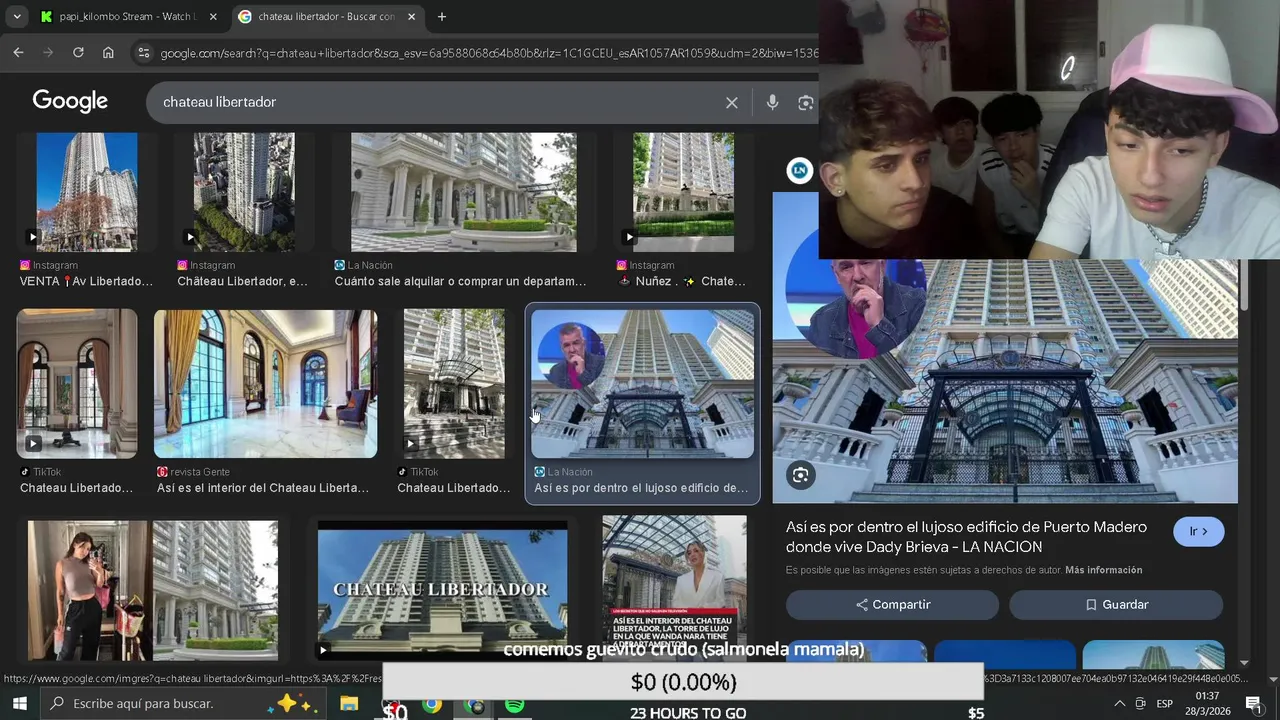Click the preview panel scrollbar thumb
This screenshot has width=1280, height=720.
coord(1244,285)
